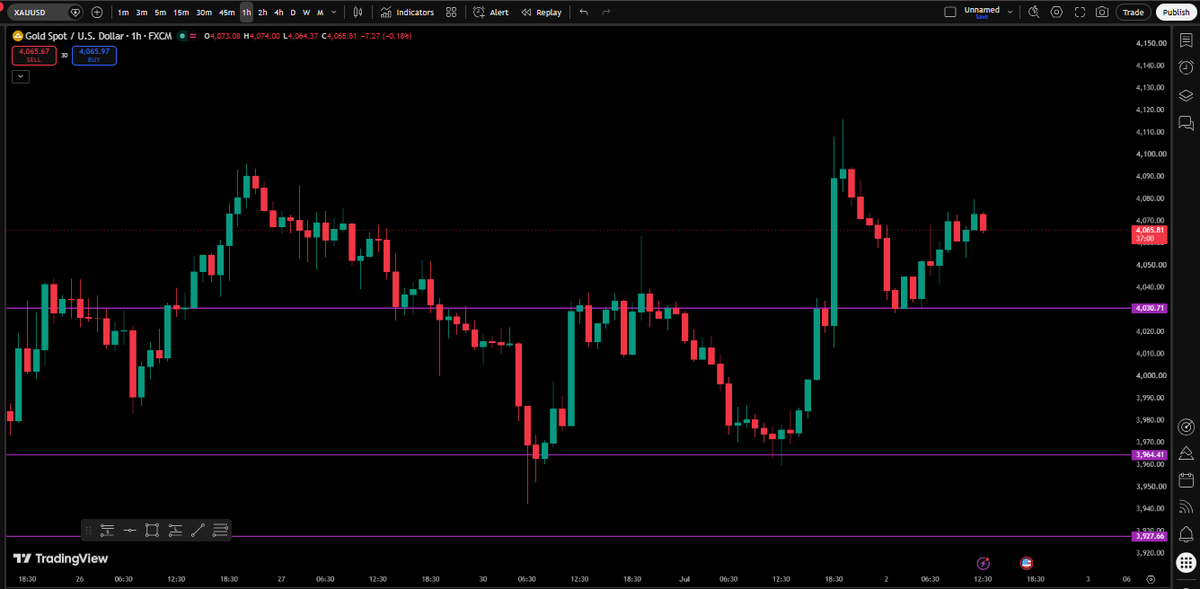Viewport: 1200px width, 589px height.
Task: Open quick search lightning magnifier
Action: click(1033, 12)
